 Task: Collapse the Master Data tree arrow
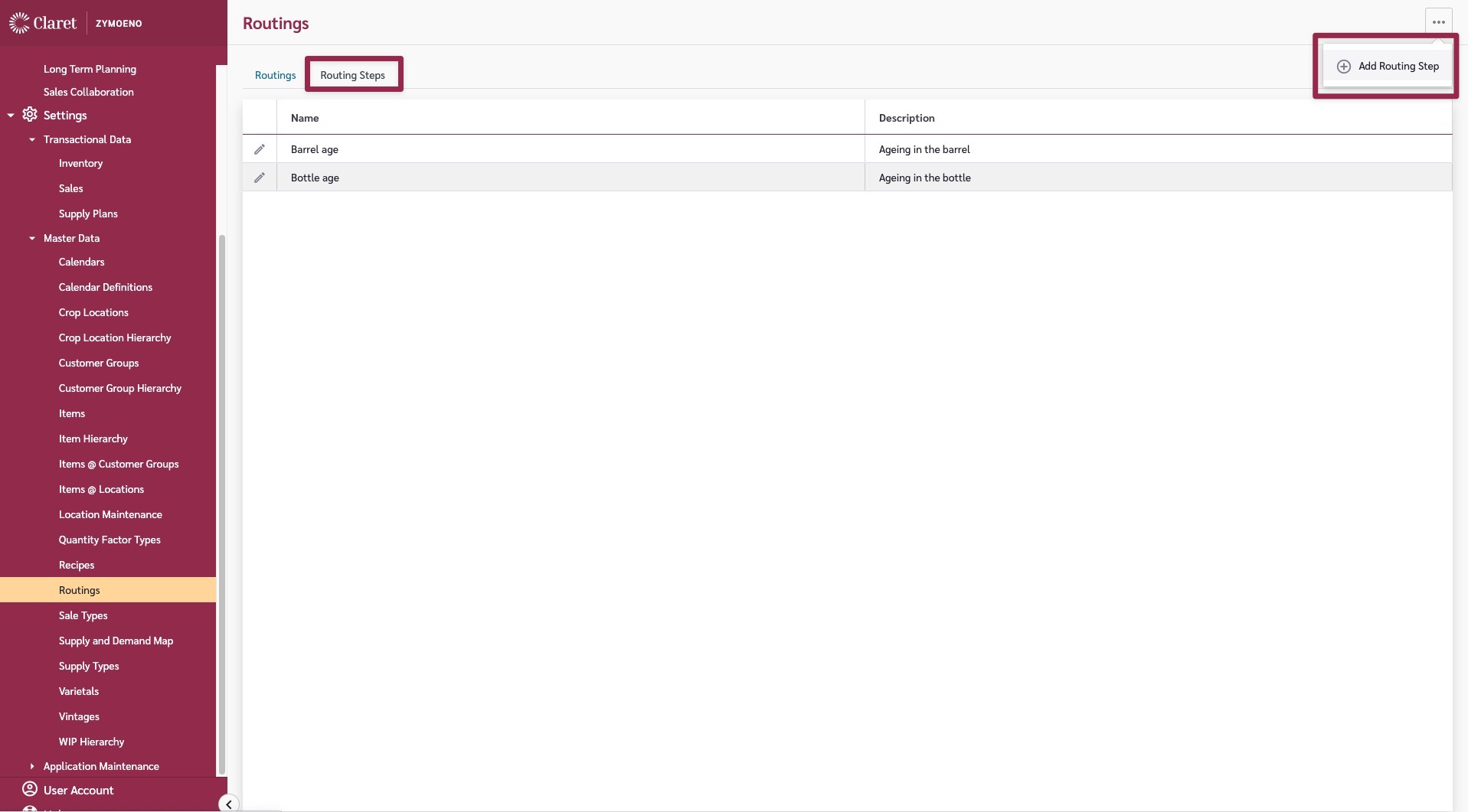32,239
